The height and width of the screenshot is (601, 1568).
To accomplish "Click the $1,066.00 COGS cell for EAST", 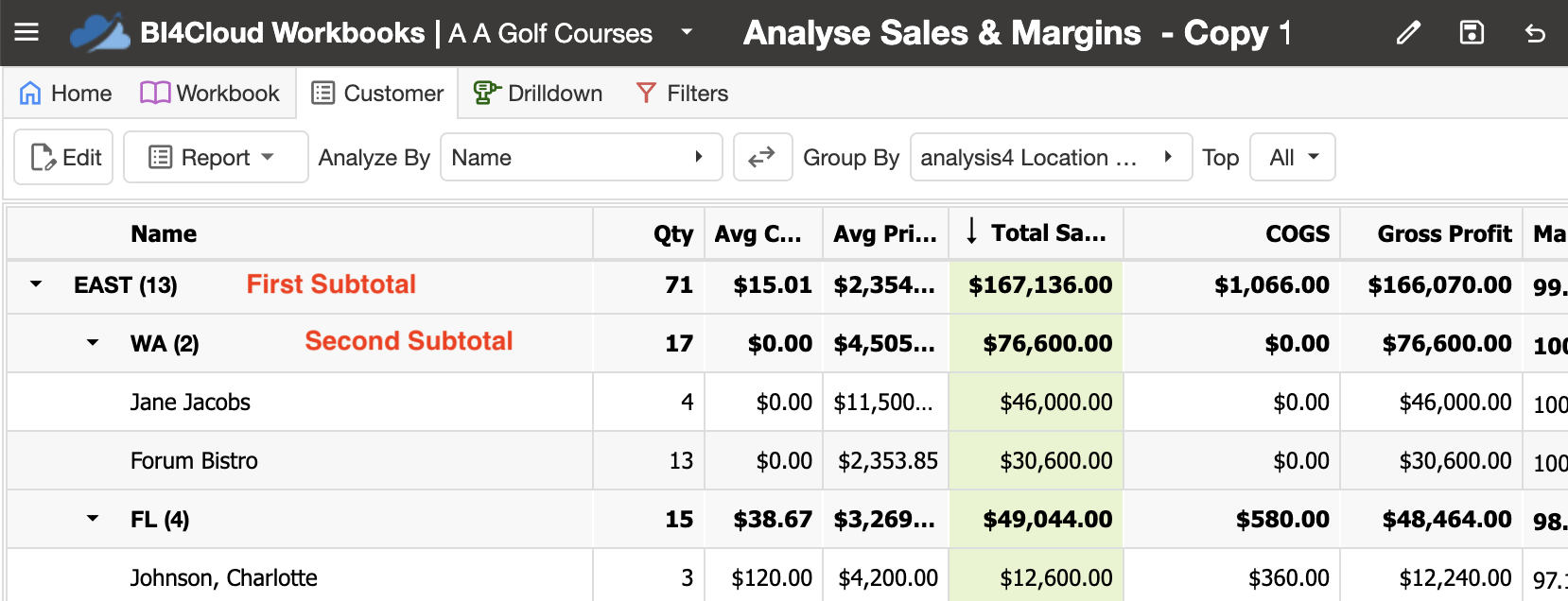I will (1231, 285).
